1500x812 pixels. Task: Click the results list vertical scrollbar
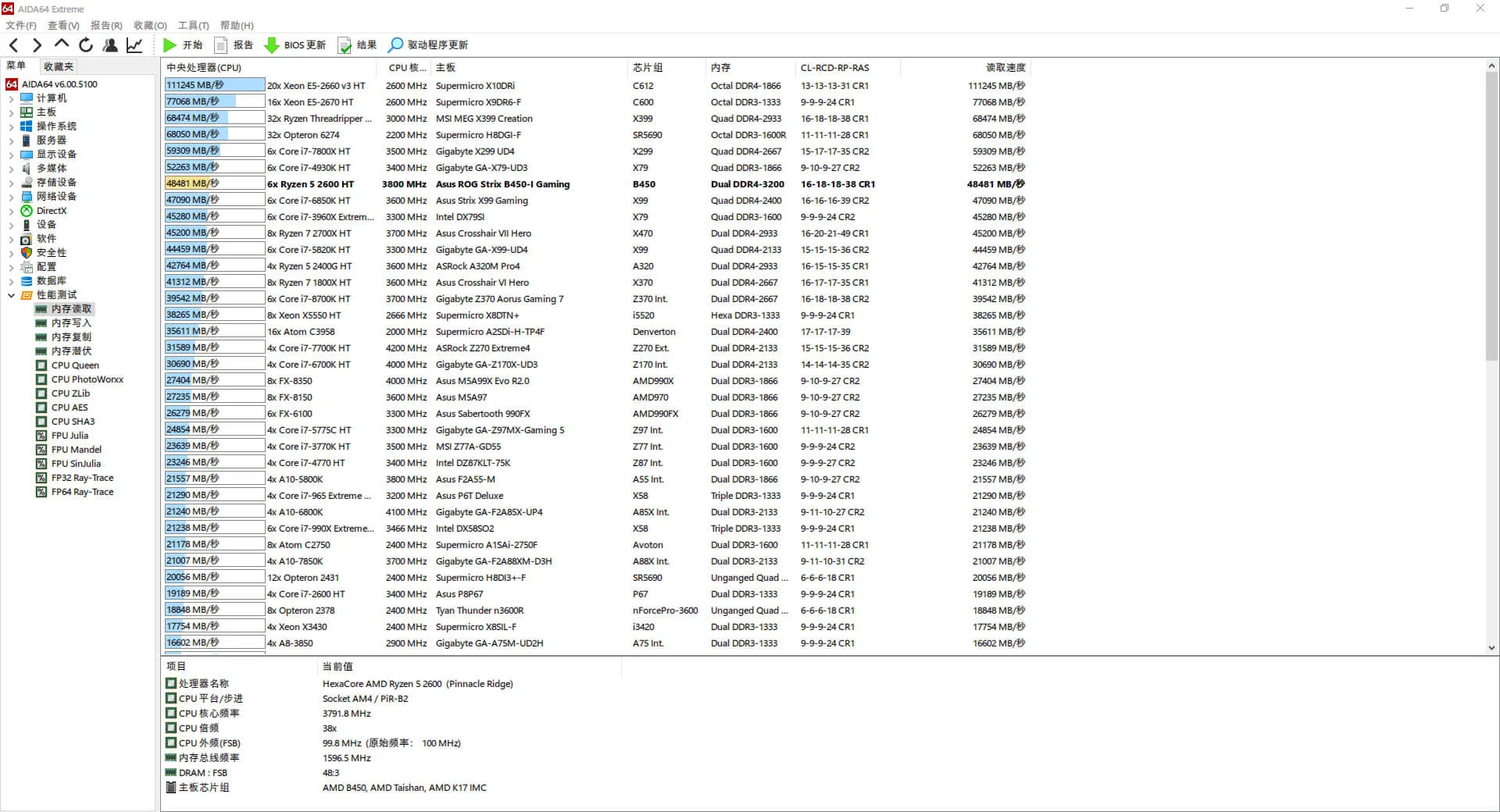click(1491, 234)
